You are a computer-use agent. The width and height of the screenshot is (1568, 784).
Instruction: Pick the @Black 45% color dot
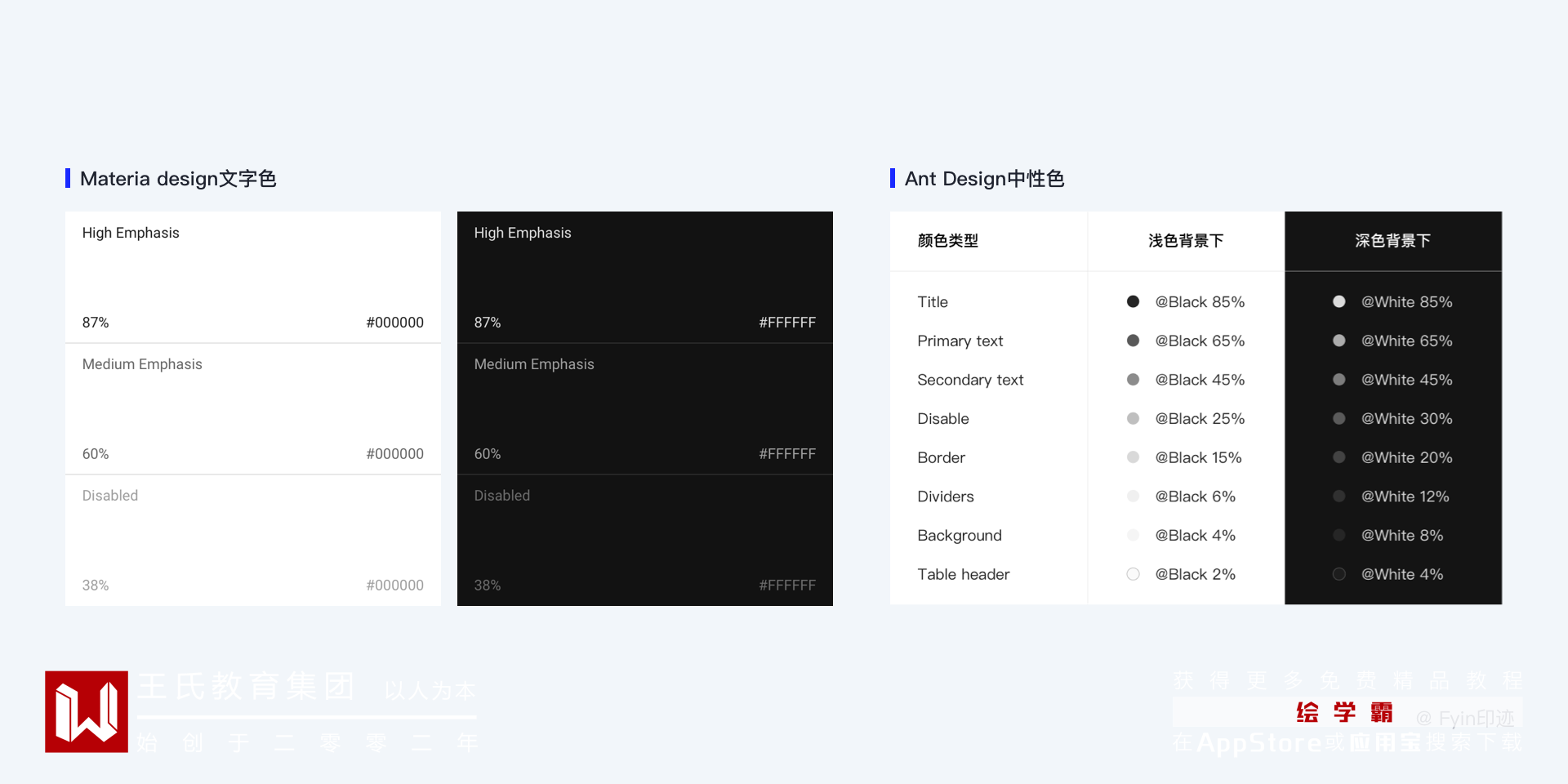point(1133,380)
